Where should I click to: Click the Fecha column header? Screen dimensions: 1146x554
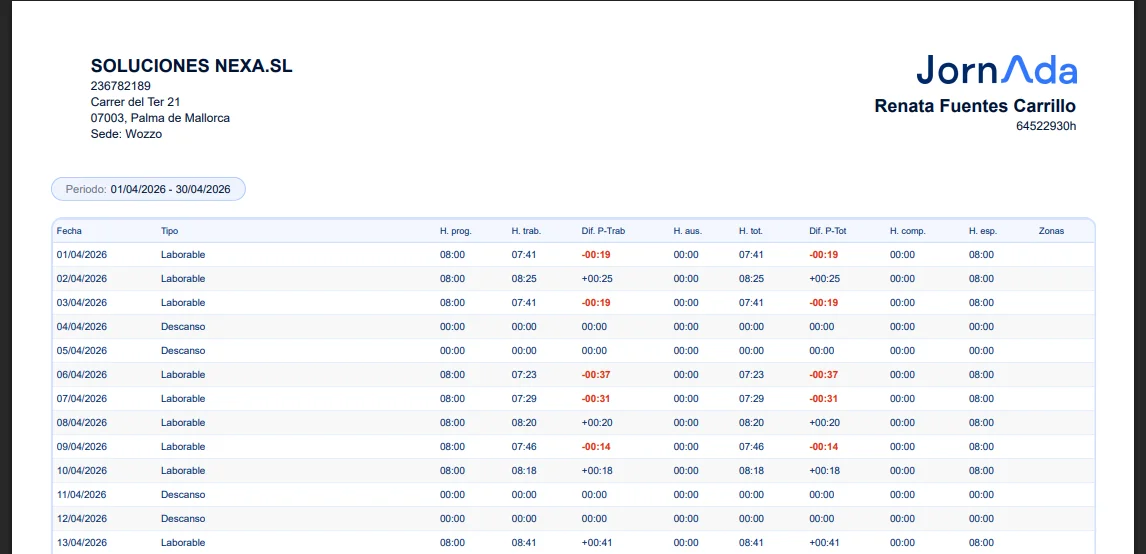click(x=69, y=231)
